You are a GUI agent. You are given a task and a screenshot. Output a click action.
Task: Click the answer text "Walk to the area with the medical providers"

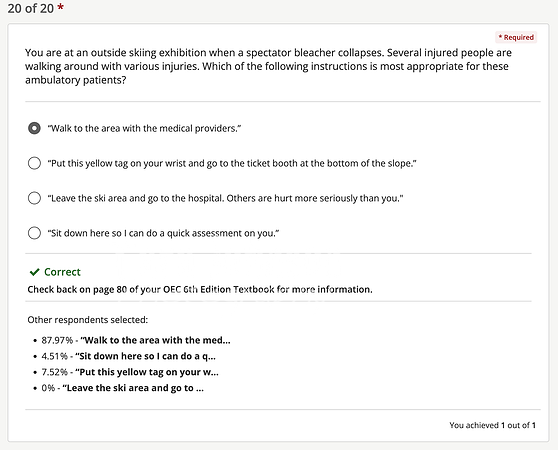[x=144, y=128]
